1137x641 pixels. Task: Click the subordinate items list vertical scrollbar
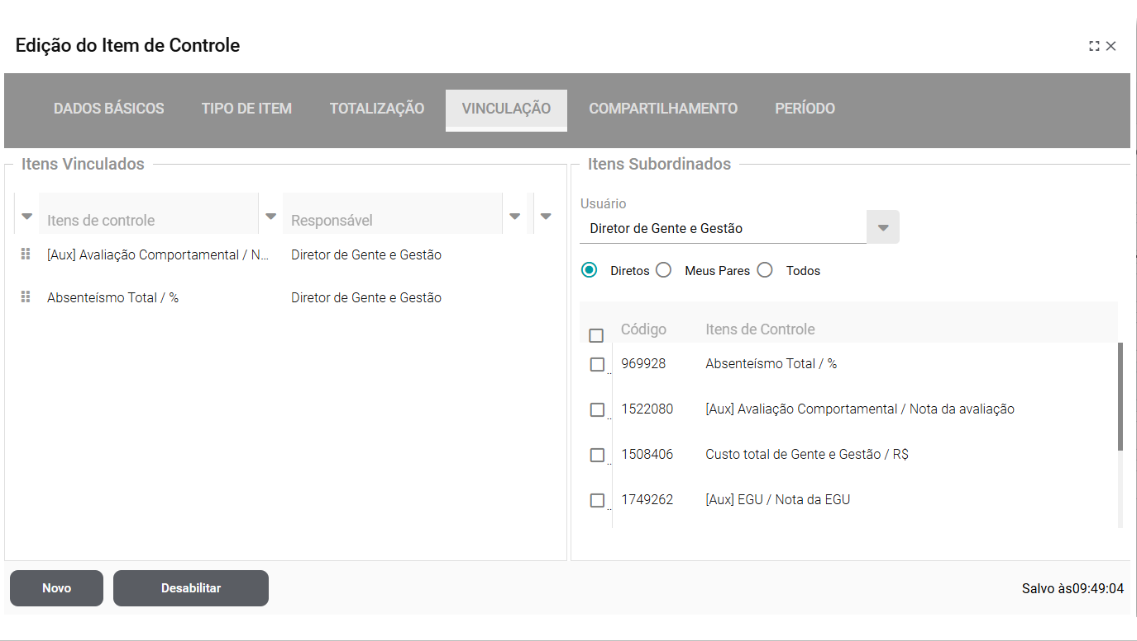(1120, 396)
